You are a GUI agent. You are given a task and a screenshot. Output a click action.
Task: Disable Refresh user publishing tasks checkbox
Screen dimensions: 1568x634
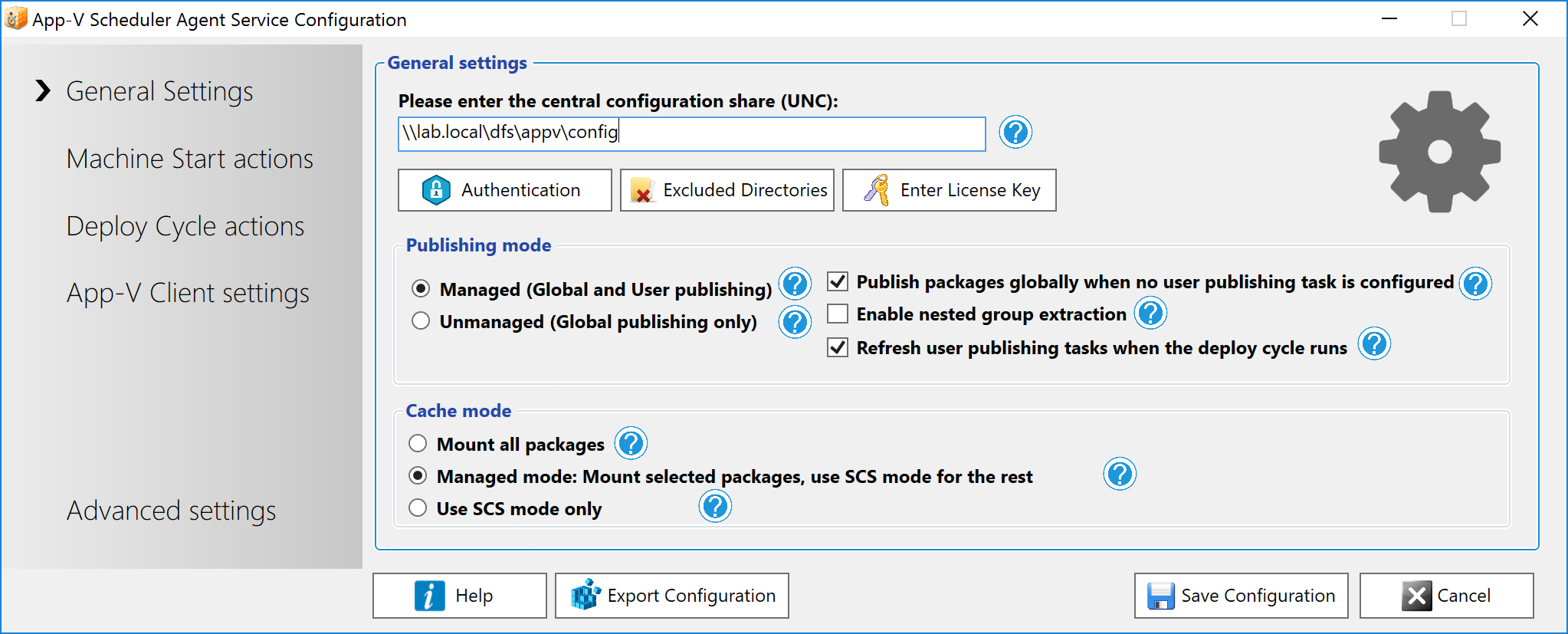838,348
